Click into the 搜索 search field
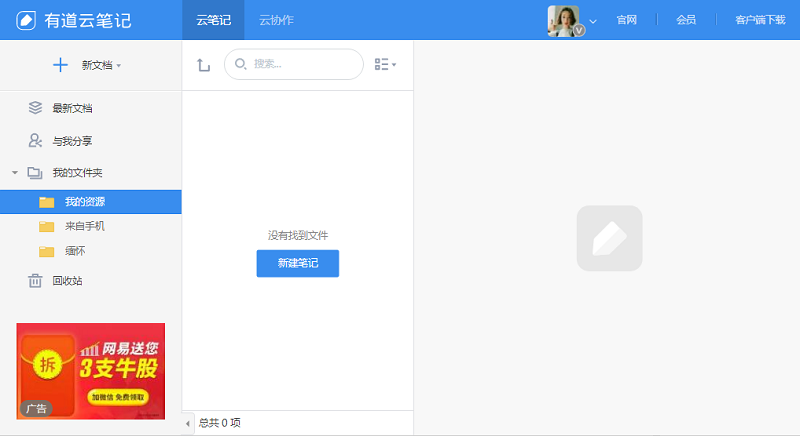 [300, 64]
